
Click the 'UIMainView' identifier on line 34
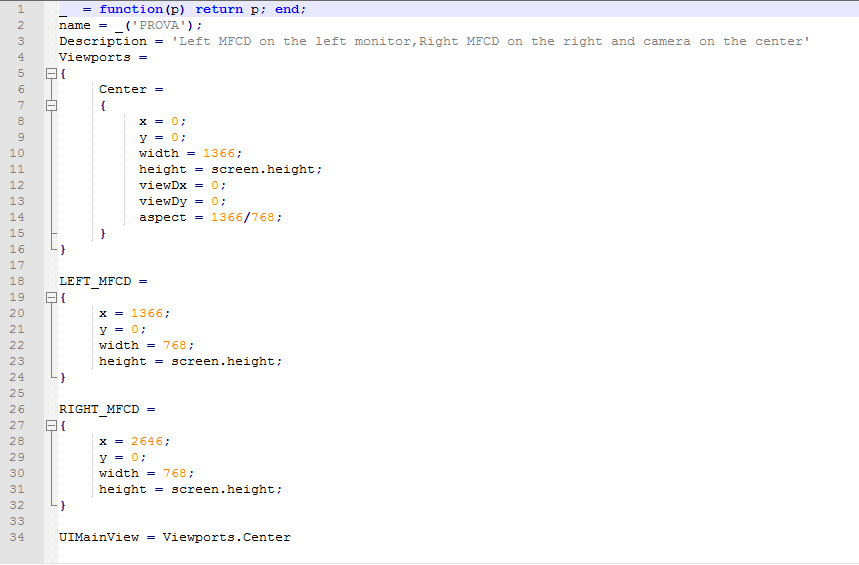(99, 537)
